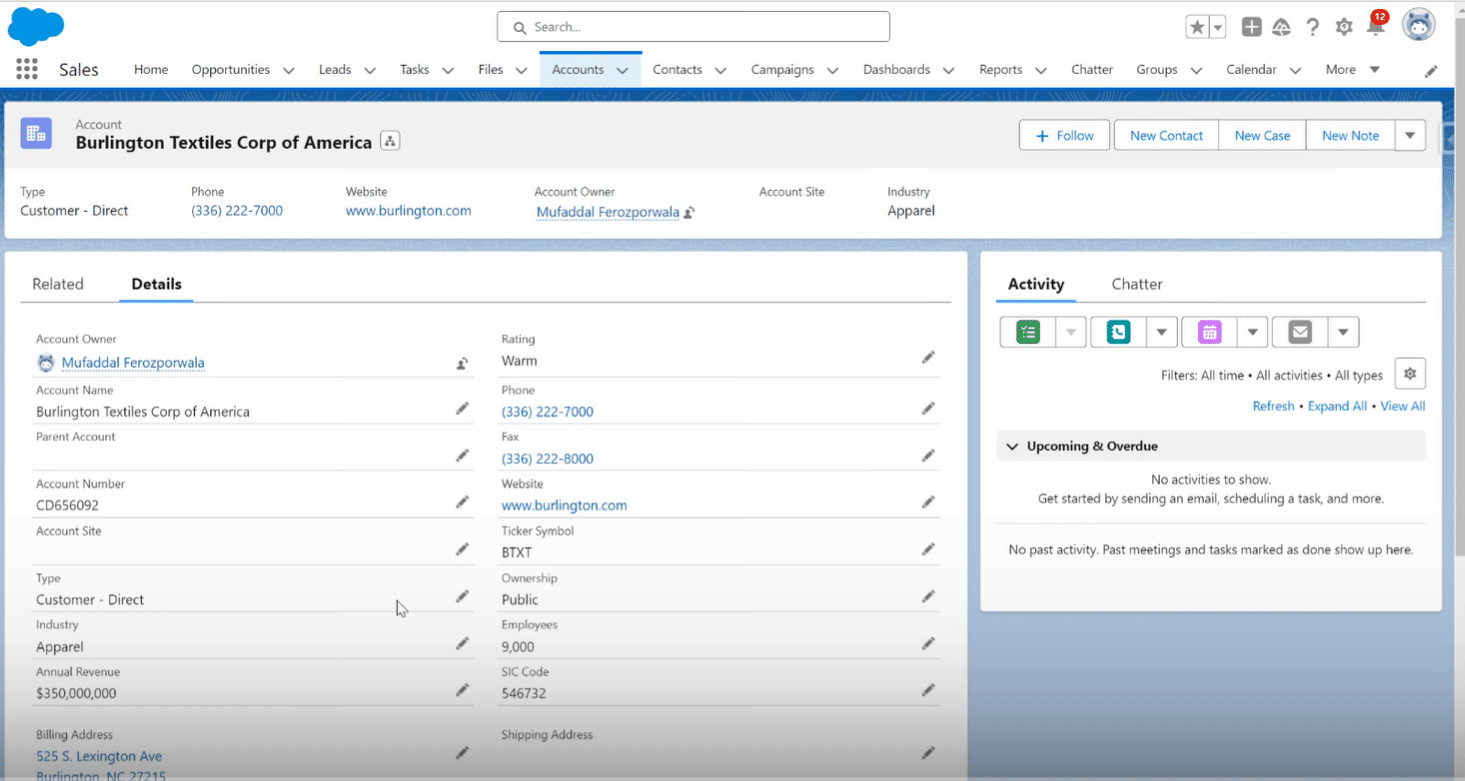Image resolution: width=1465 pixels, height=781 pixels.
Task: Click the Help question mark icon
Action: [x=1313, y=27]
